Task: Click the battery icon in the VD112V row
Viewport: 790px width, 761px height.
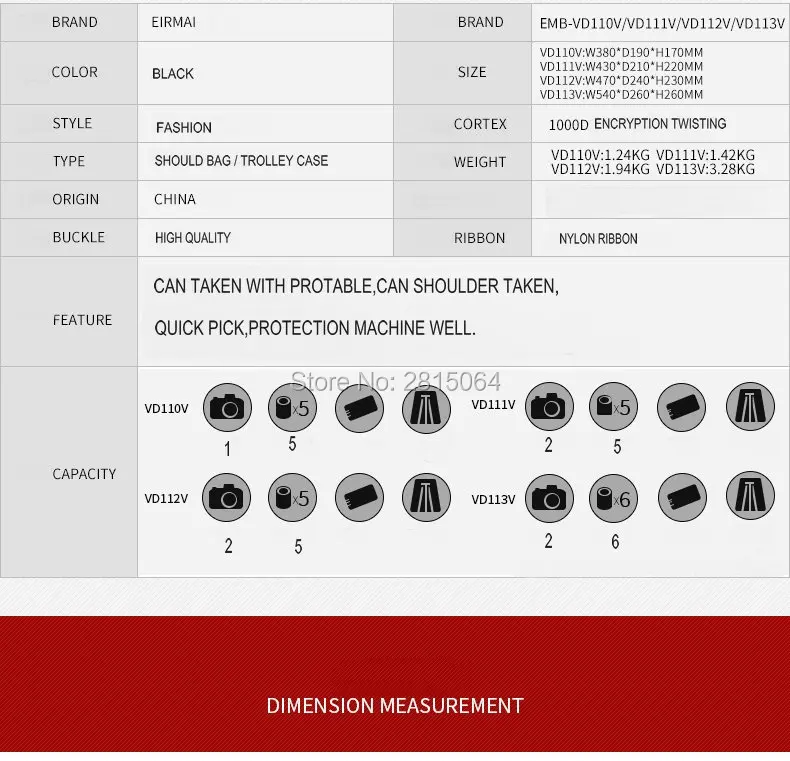Action: click(x=359, y=497)
